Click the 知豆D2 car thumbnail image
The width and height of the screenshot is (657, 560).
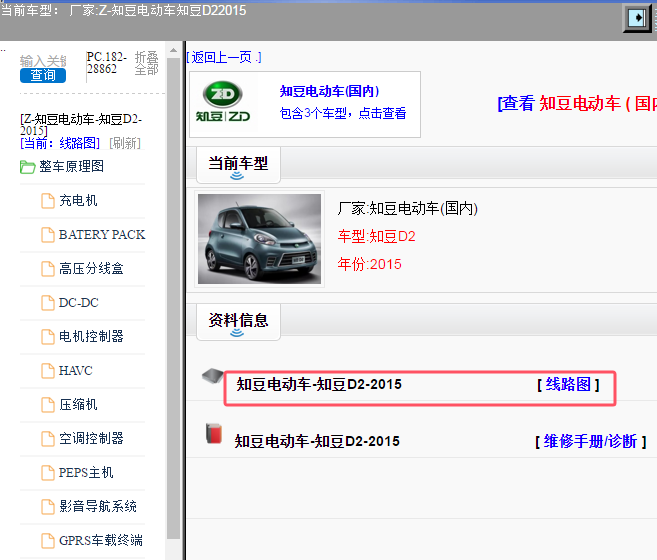pos(259,239)
